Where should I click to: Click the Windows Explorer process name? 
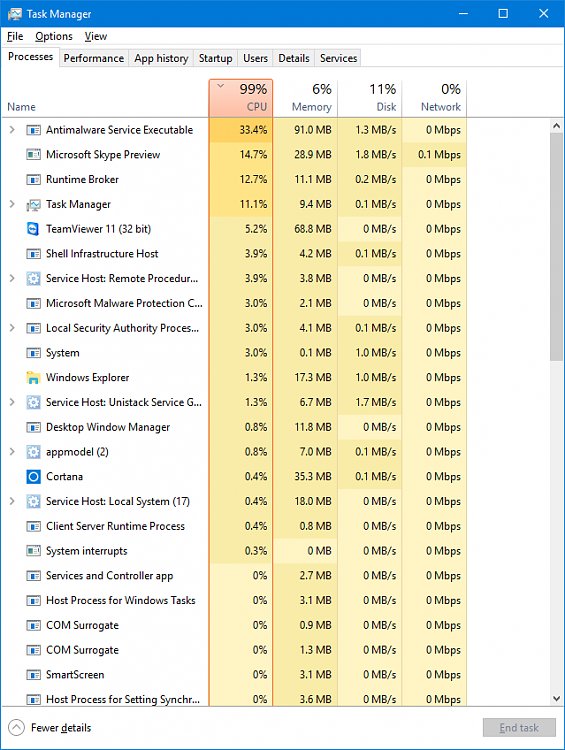(88, 377)
